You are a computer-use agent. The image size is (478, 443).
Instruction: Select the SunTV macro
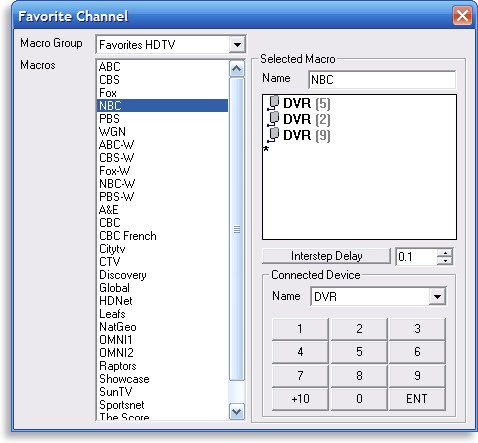162,392
